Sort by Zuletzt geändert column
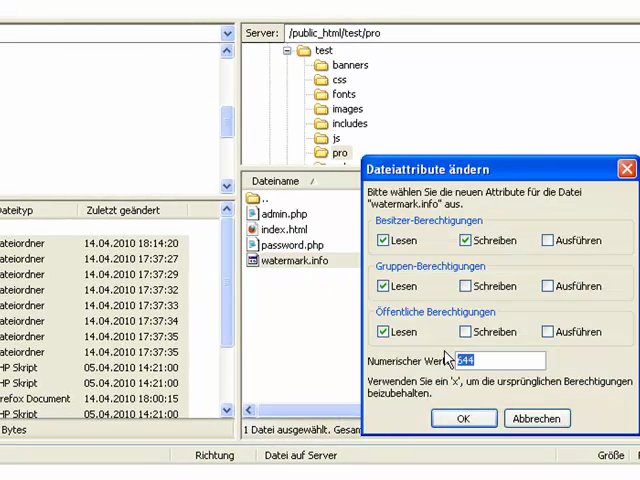This screenshot has height=480, width=640. pyautogui.click(x=123, y=210)
